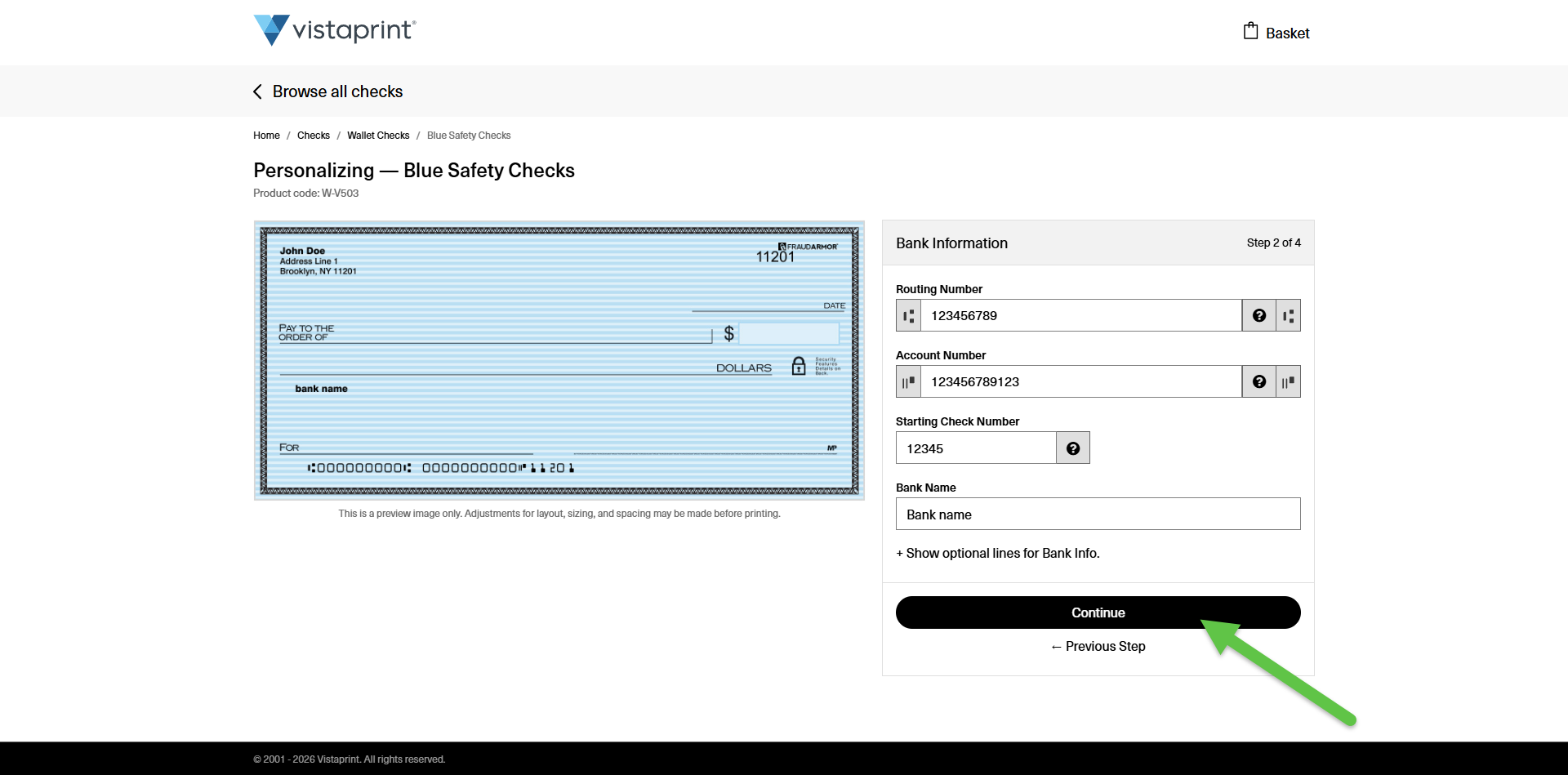
Task: Click the padlock security icon on check preview
Action: 799,366
